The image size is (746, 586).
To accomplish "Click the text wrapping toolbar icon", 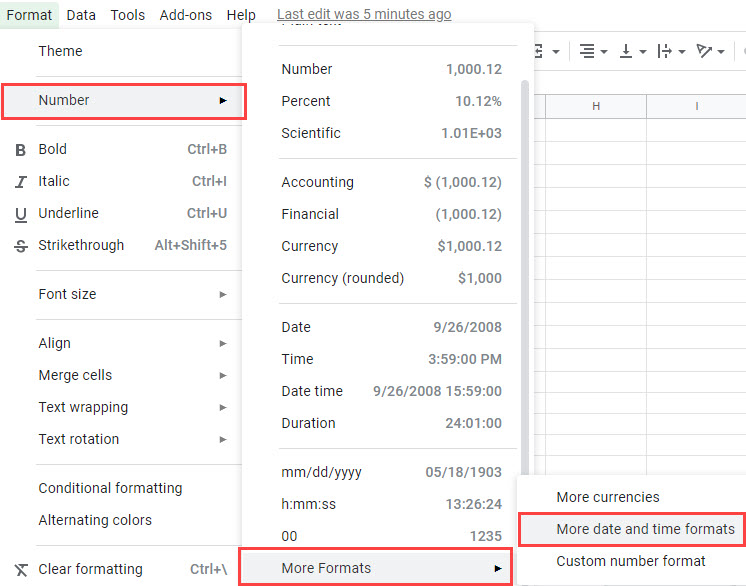I will point(664,51).
